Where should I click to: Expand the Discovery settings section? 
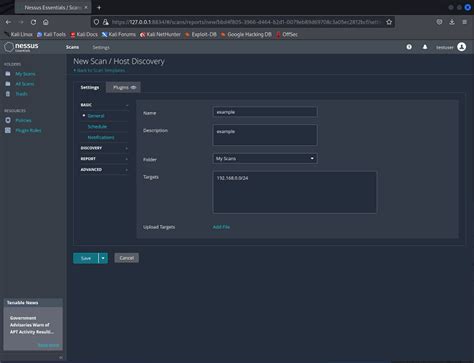[104, 148]
